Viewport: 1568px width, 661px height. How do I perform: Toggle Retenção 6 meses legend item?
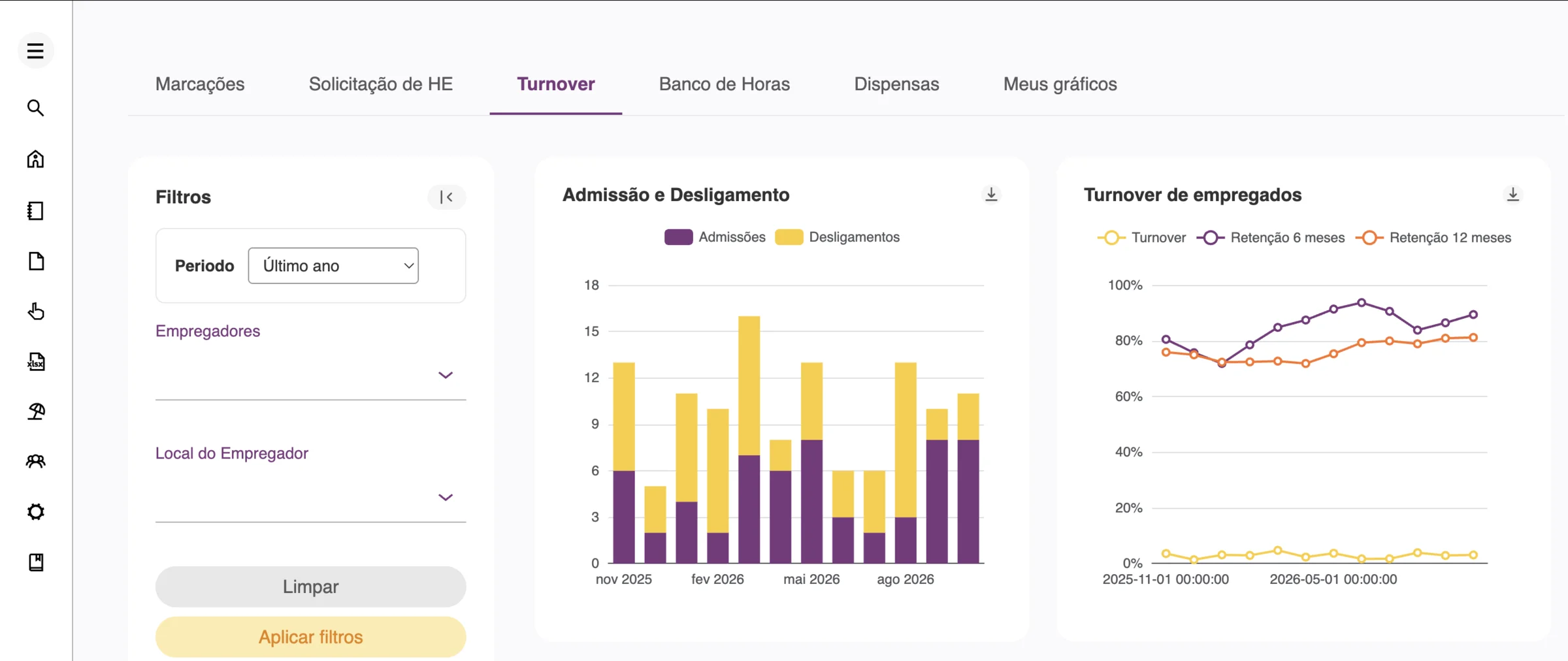coord(1271,238)
